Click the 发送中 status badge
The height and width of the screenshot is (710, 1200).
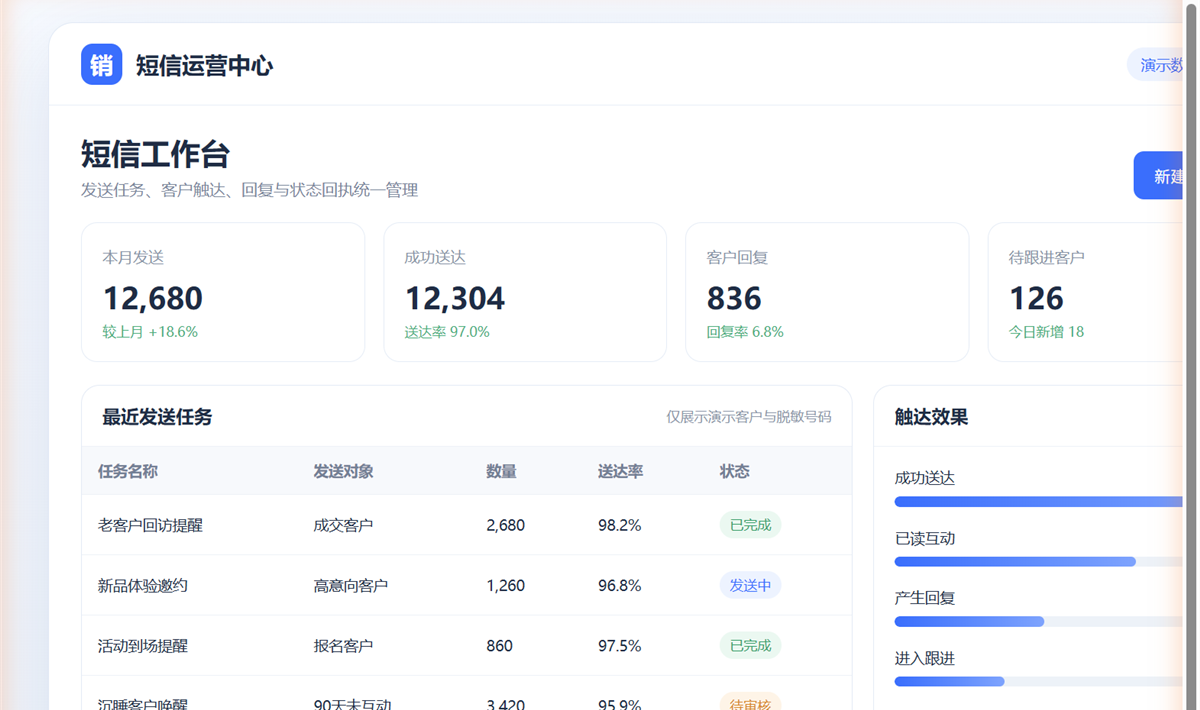[x=750, y=585]
